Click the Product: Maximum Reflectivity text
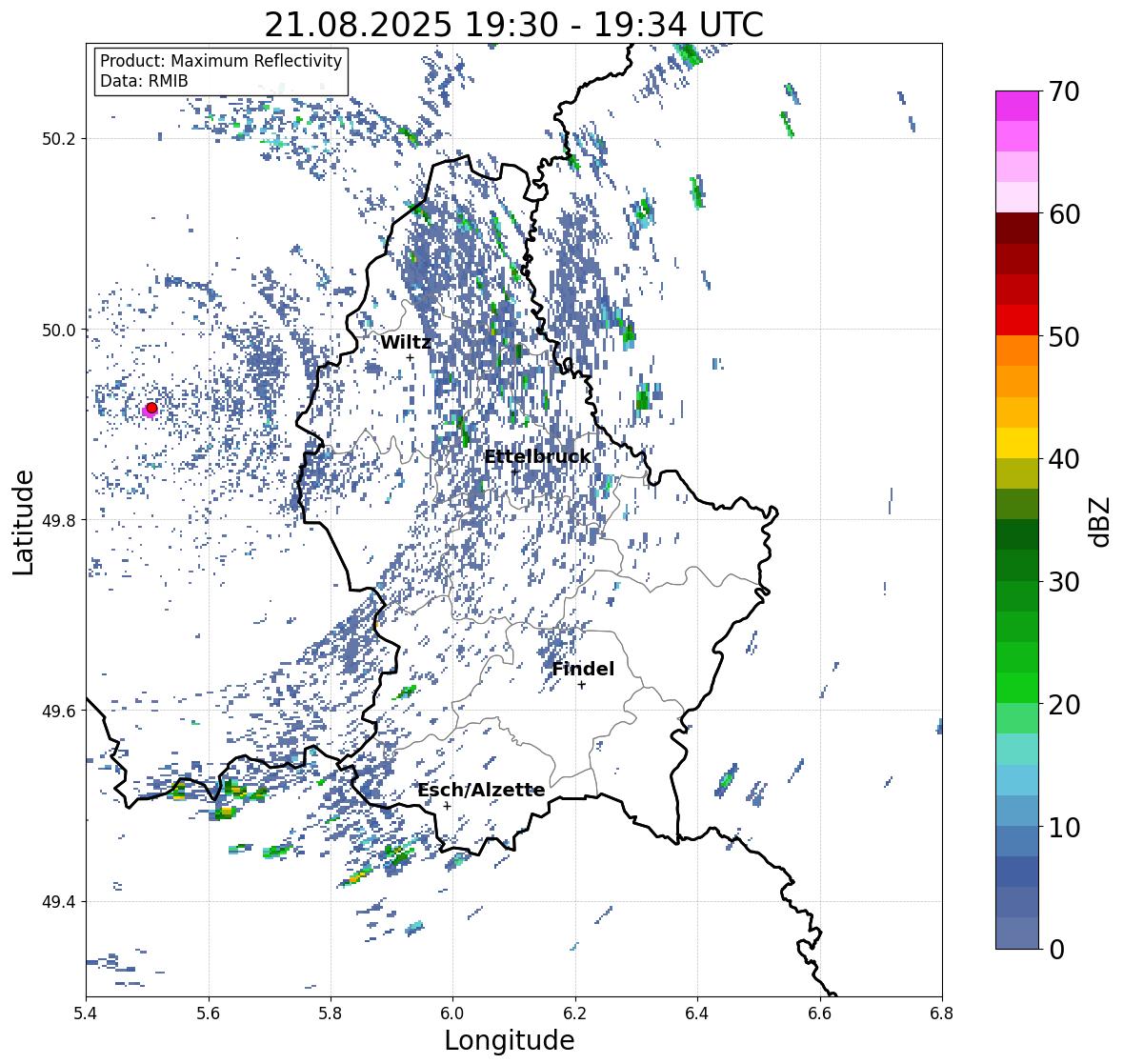1123x1064 pixels. click(221, 61)
